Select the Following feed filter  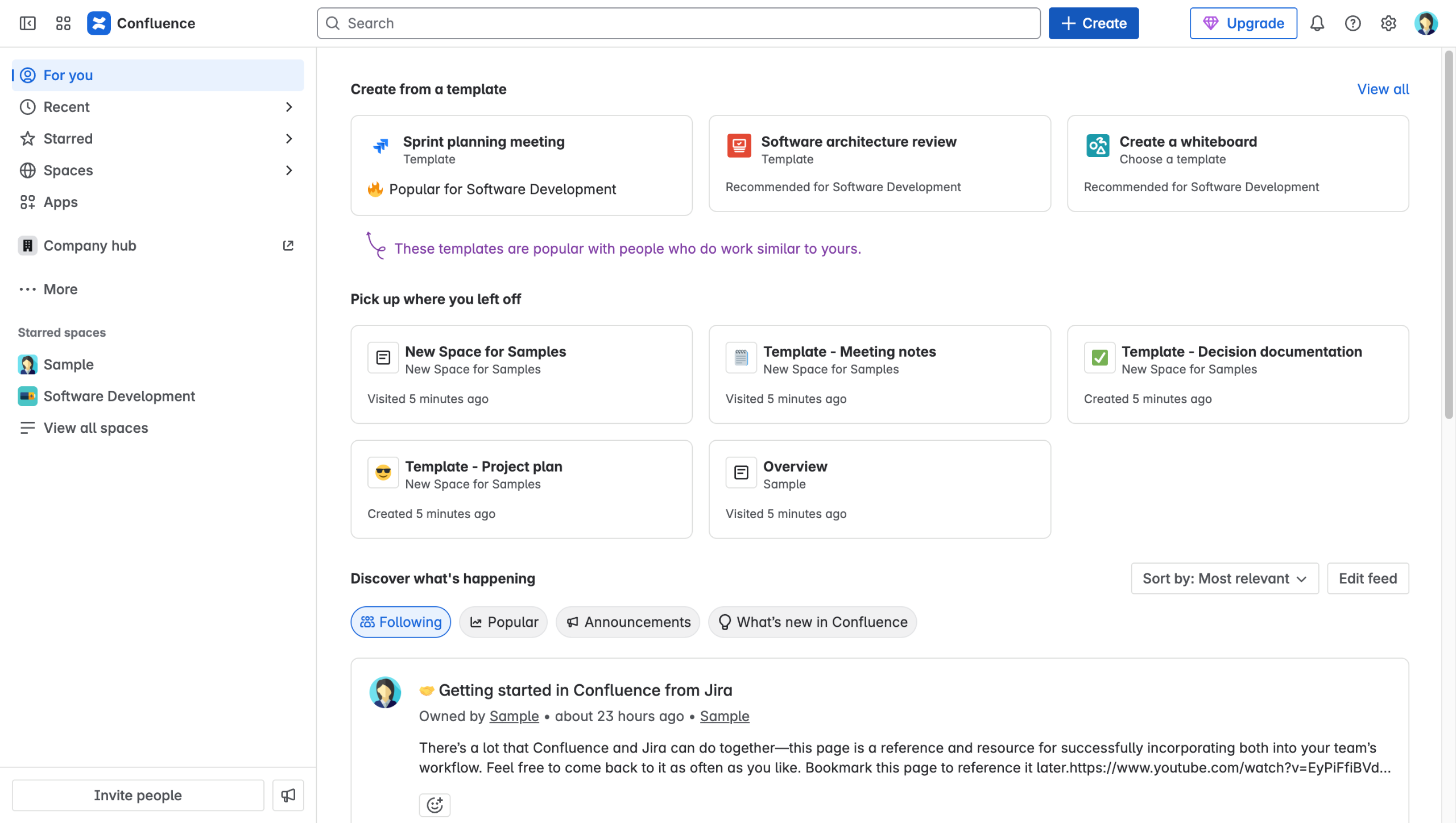pyautogui.click(x=400, y=622)
